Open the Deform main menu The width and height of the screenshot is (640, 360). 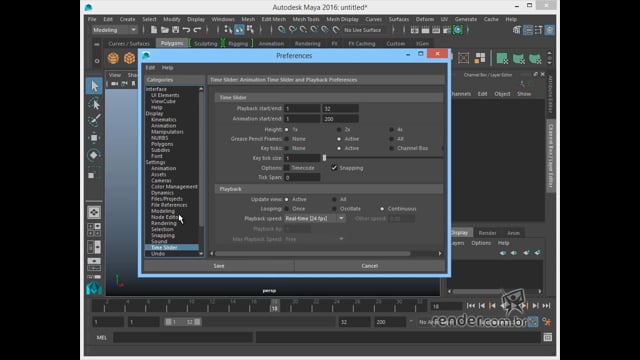coord(424,19)
